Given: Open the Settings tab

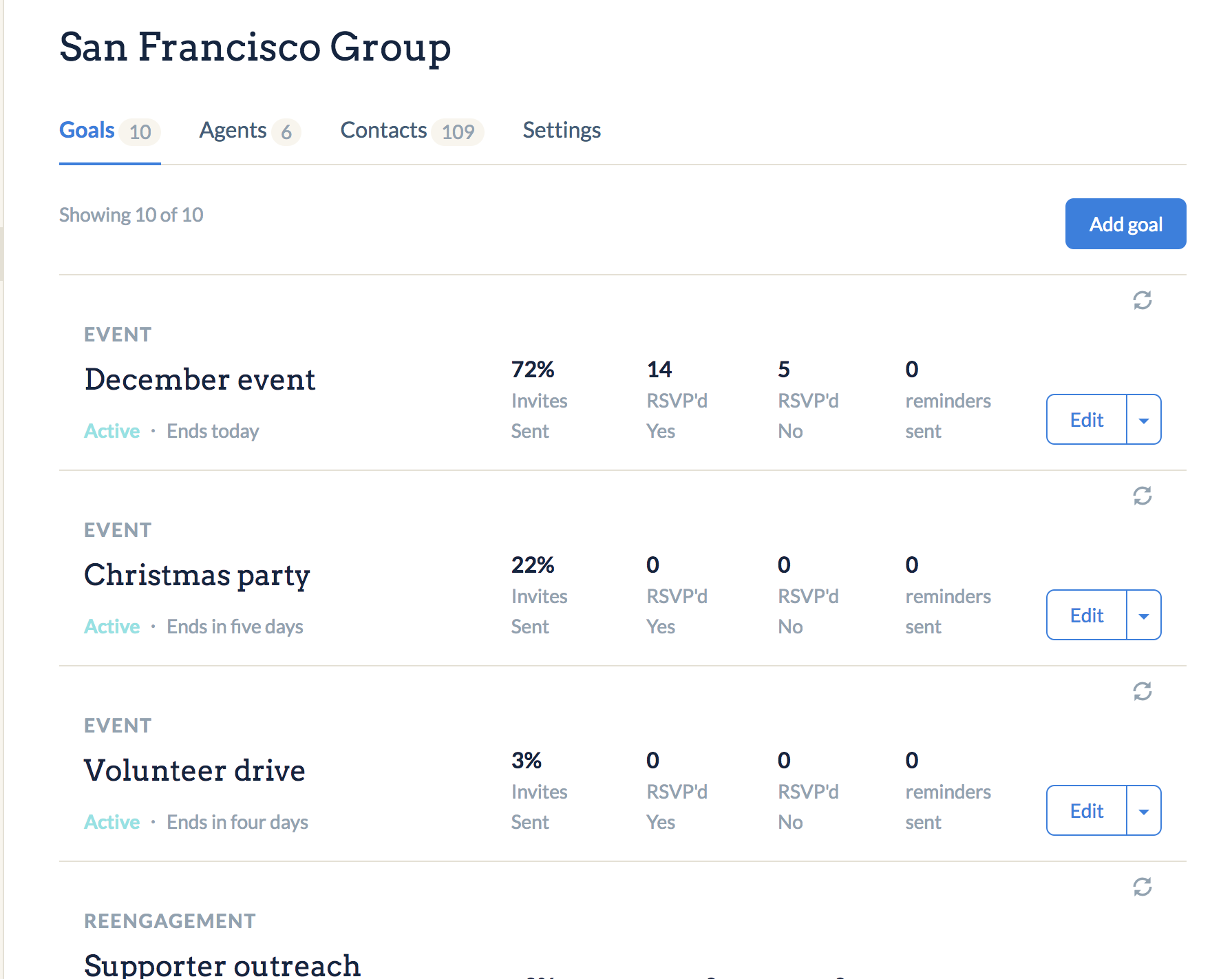Looking at the screenshot, I should tap(562, 130).
